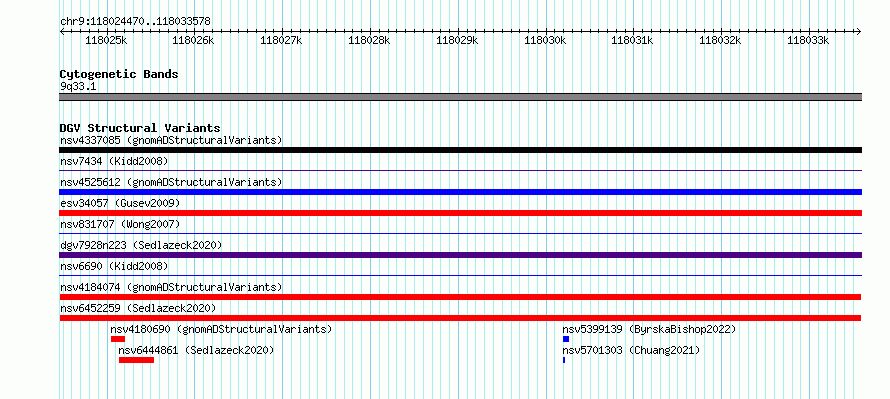Screen dimensions: 890x399
Task: Click the 118031k ruler tick label
Action: click(632, 40)
